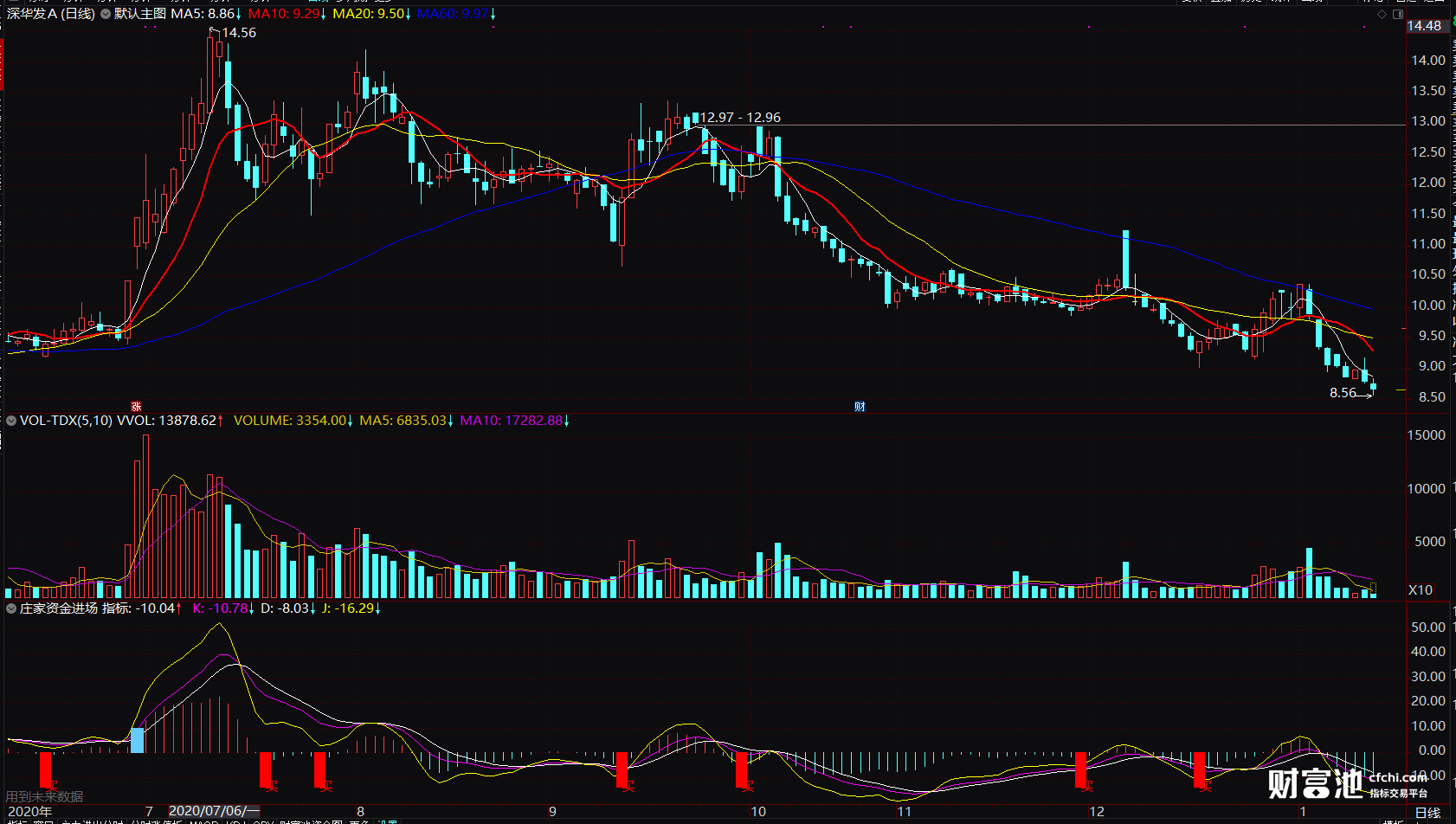
Task: Click the round icon beside 庄家资金进场 indicator
Action: click(x=11, y=608)
